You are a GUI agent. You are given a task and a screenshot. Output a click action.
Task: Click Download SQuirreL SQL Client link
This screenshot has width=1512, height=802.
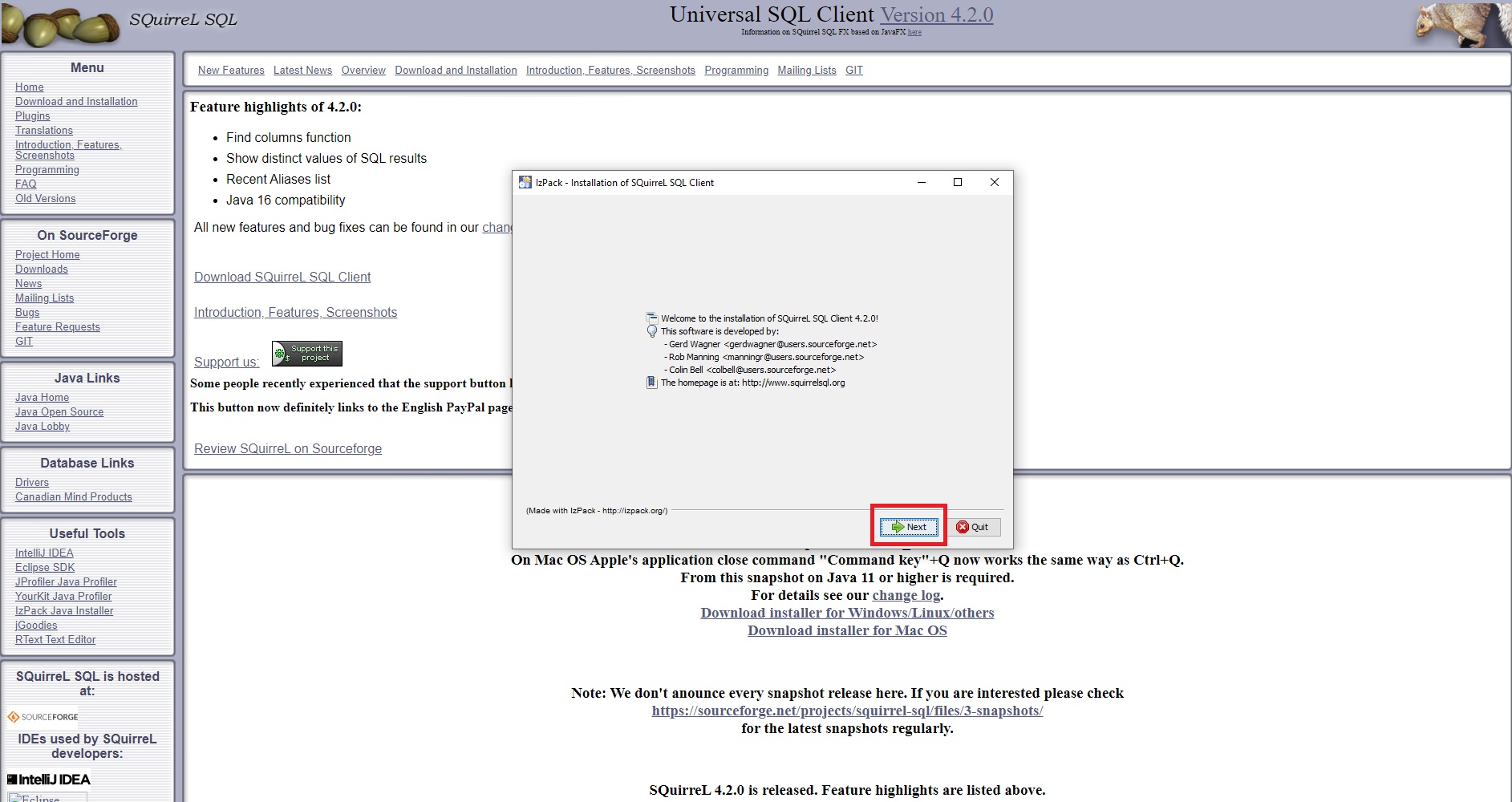(x=282, y=277)
